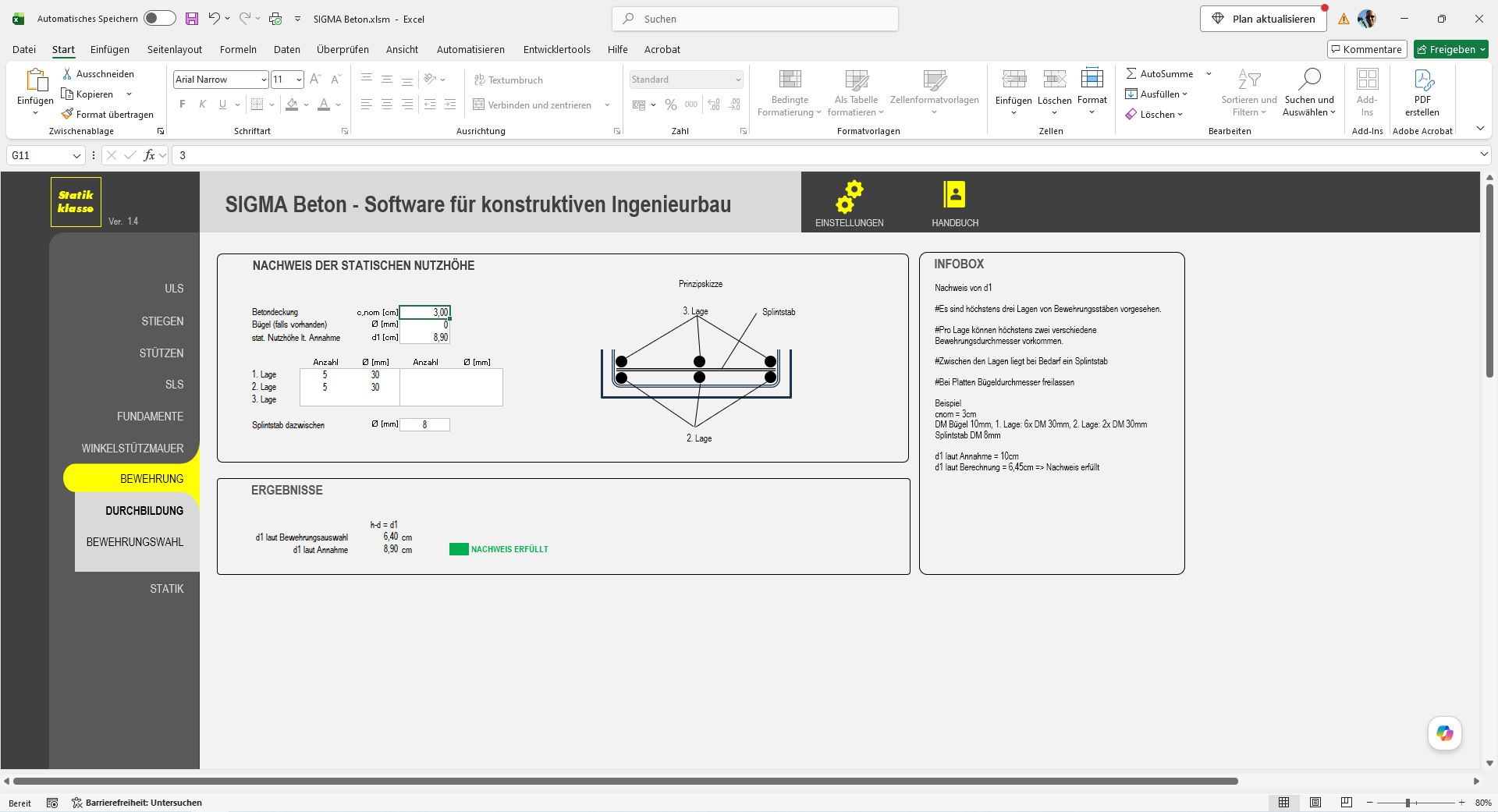
Task: Click Plan aktualisieren button
Action: [1263, 19]
